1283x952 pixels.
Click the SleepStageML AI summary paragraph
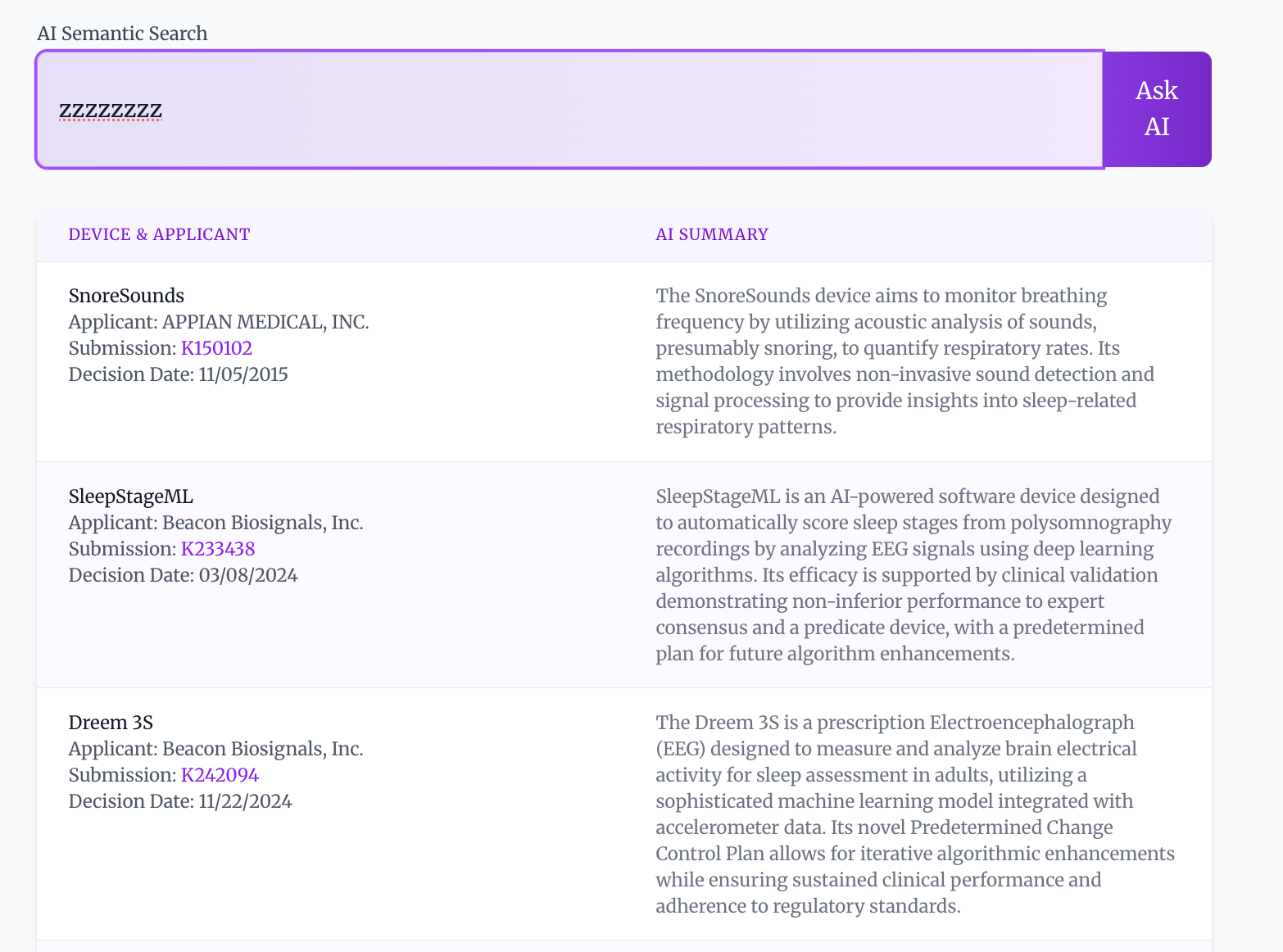(913, 575)
